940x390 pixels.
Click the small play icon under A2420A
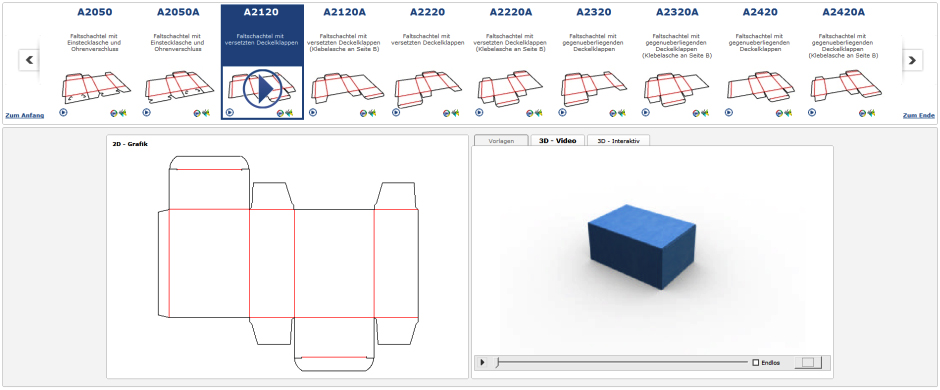click(812, 112)
